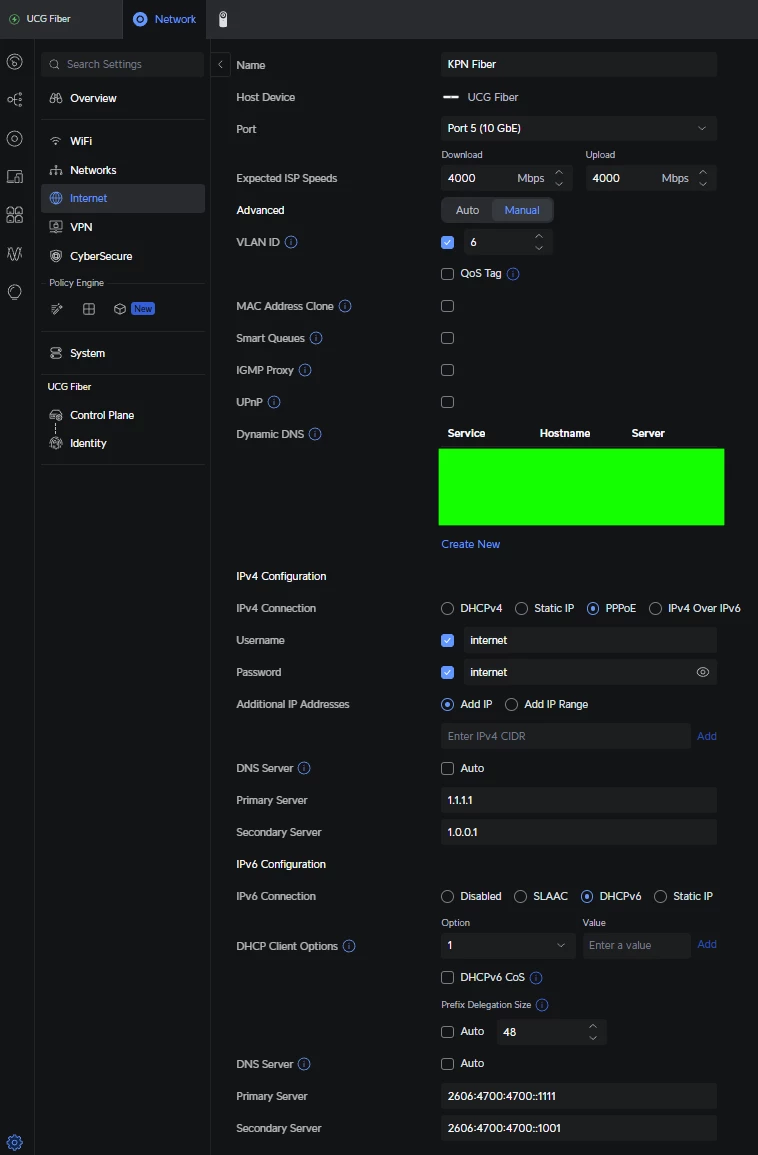Go to the VPN settings section
This screenshot has width=758, height=1155.
tap(81, 227)
